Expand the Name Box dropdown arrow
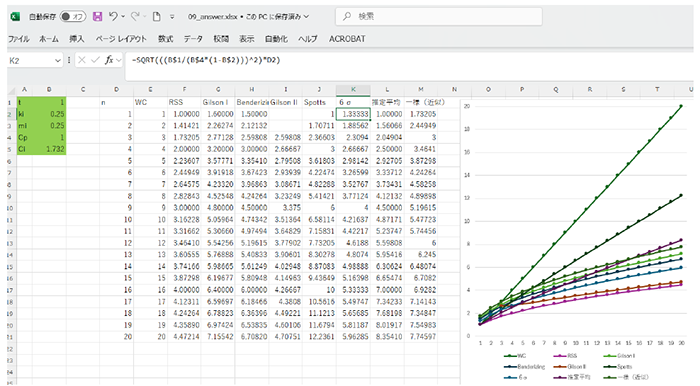 click(58, 60)
